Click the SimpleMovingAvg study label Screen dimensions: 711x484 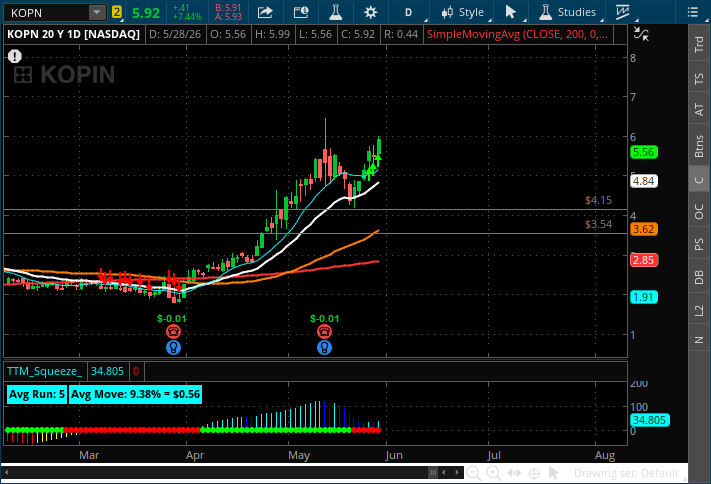(517, 34)
